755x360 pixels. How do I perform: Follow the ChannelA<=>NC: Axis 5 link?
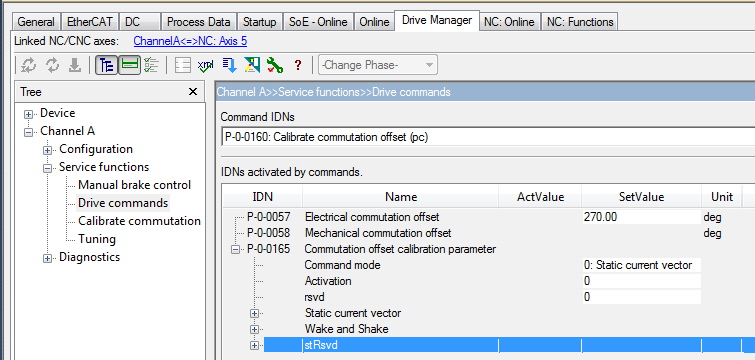(x=190, y=41)
